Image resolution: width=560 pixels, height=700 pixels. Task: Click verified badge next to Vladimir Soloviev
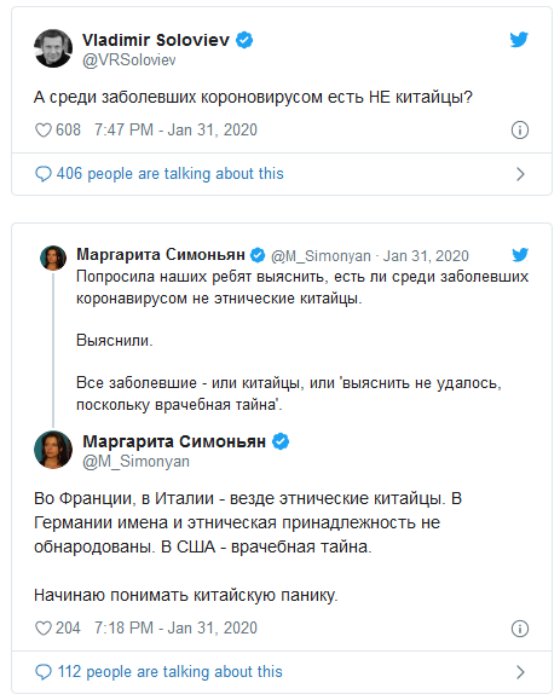click(244, 40)
